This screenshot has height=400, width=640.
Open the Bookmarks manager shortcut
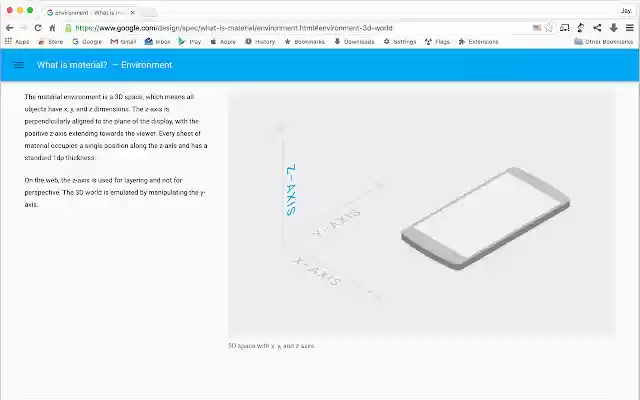[x=304, y=41]
